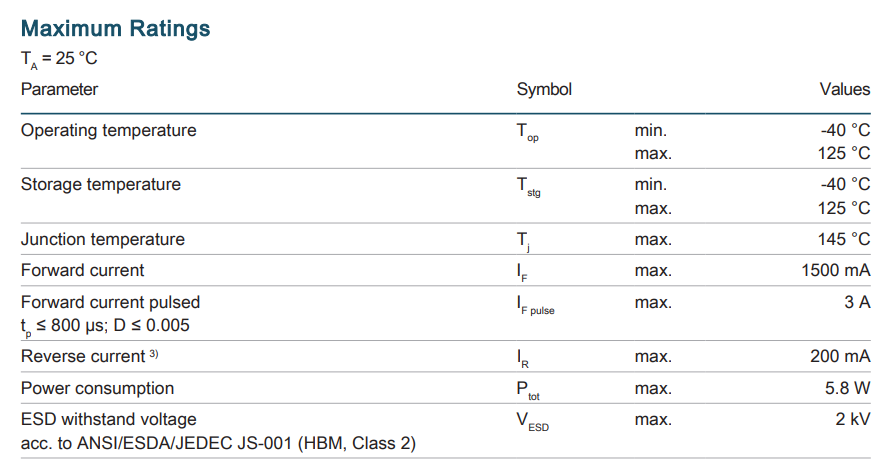Click the 5.8 W power value

(845, 388)
